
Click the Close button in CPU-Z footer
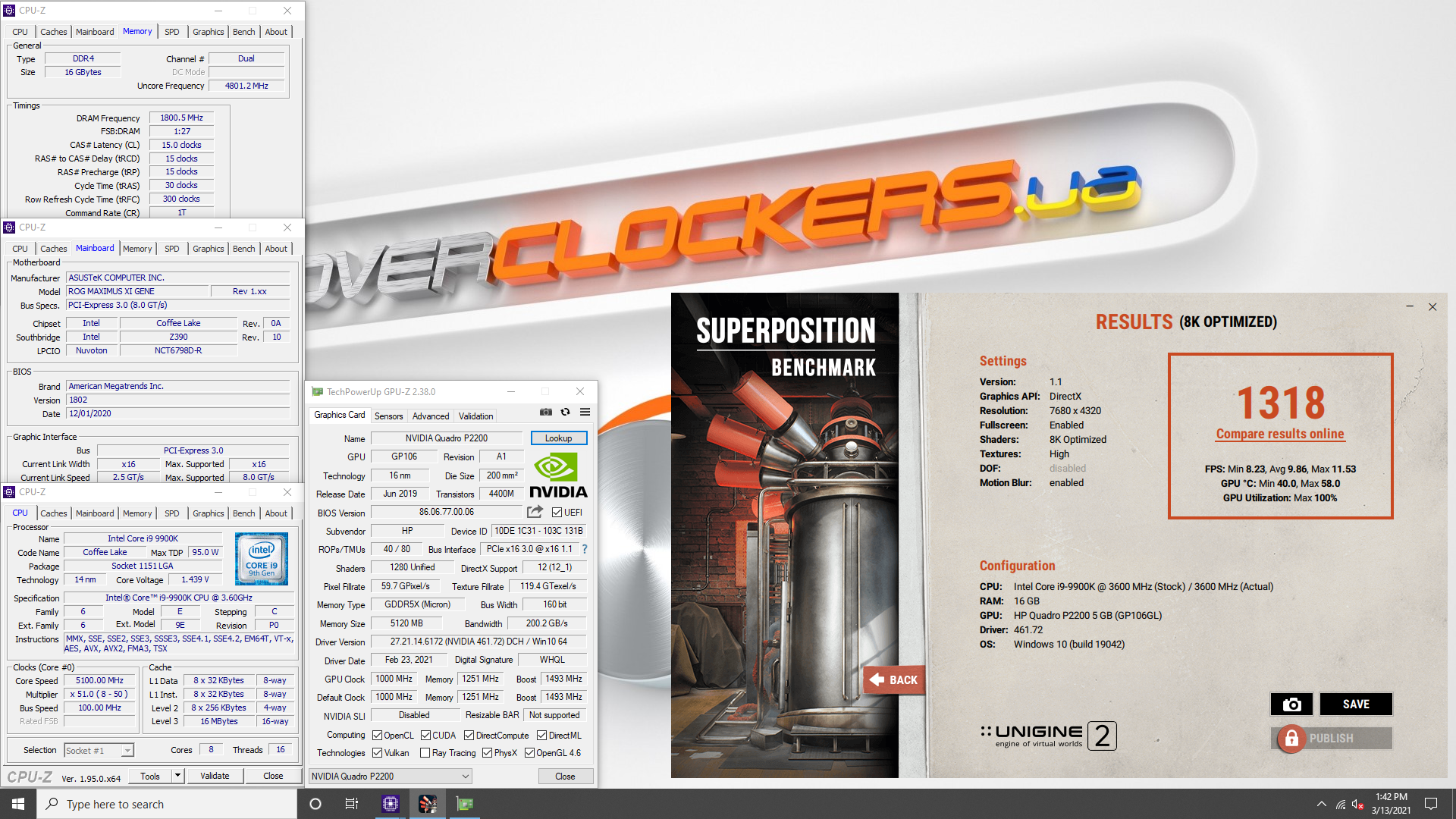(x=273, y=775)
